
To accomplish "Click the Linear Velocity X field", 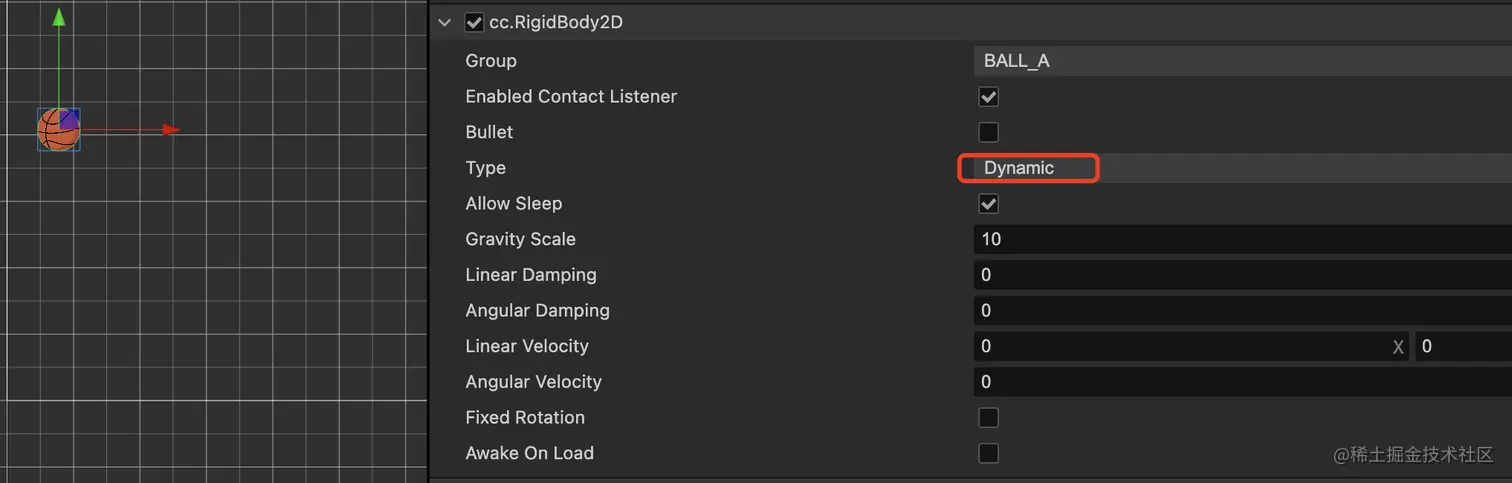I will [1180, 347].
